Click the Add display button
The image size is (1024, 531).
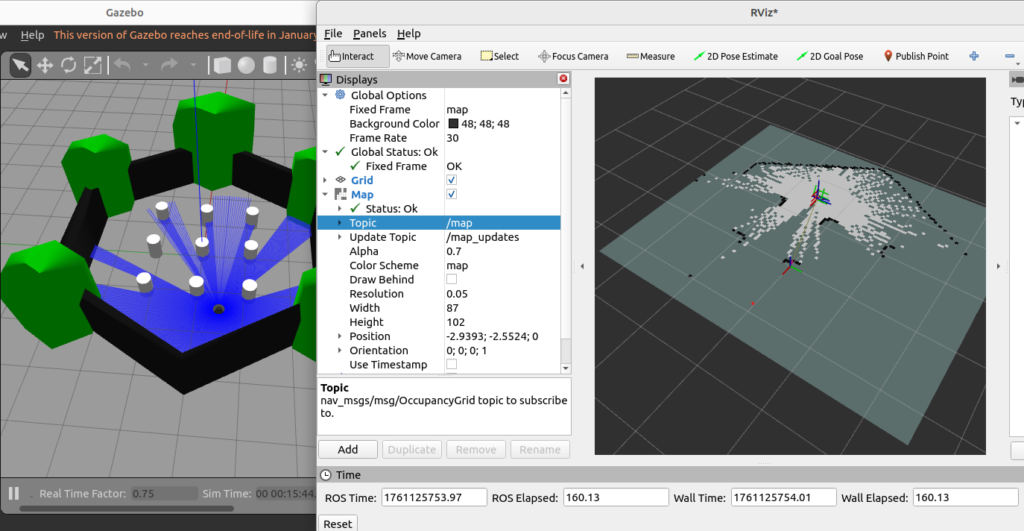tap(348, 450)
